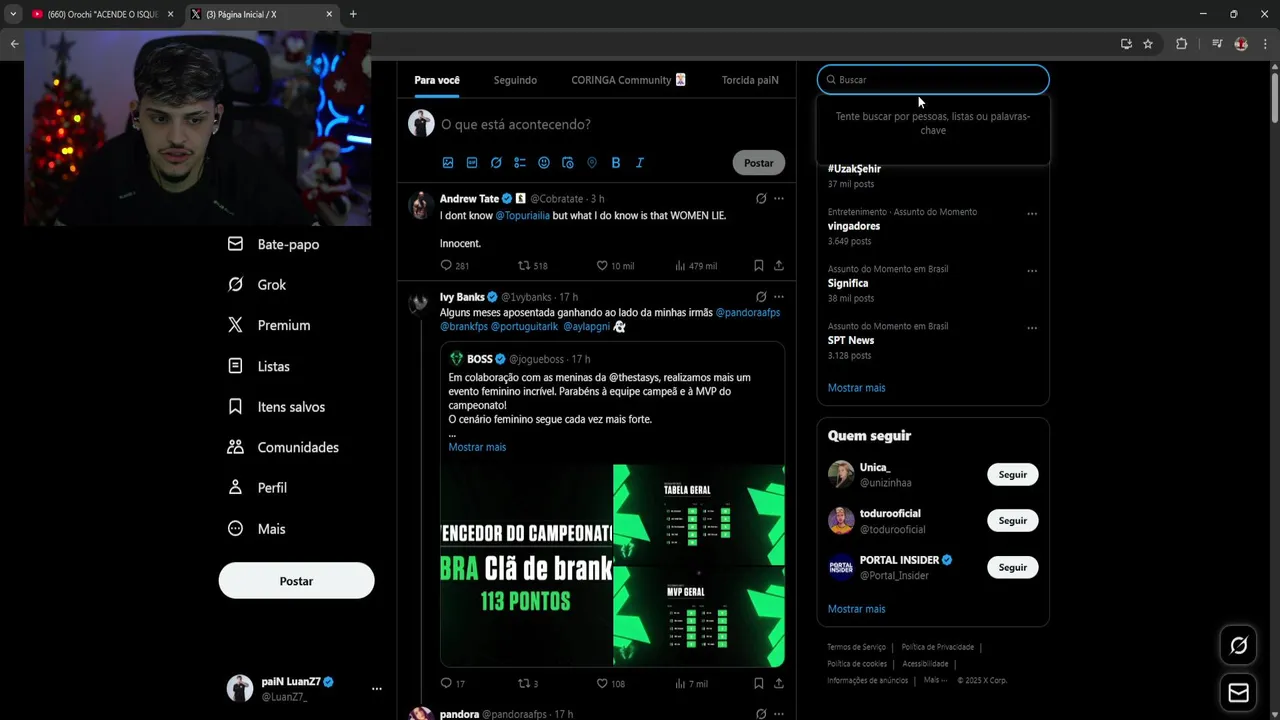Open options for Significa trend
Viewport: 1280px width, 720px height.
point(1032,271)
